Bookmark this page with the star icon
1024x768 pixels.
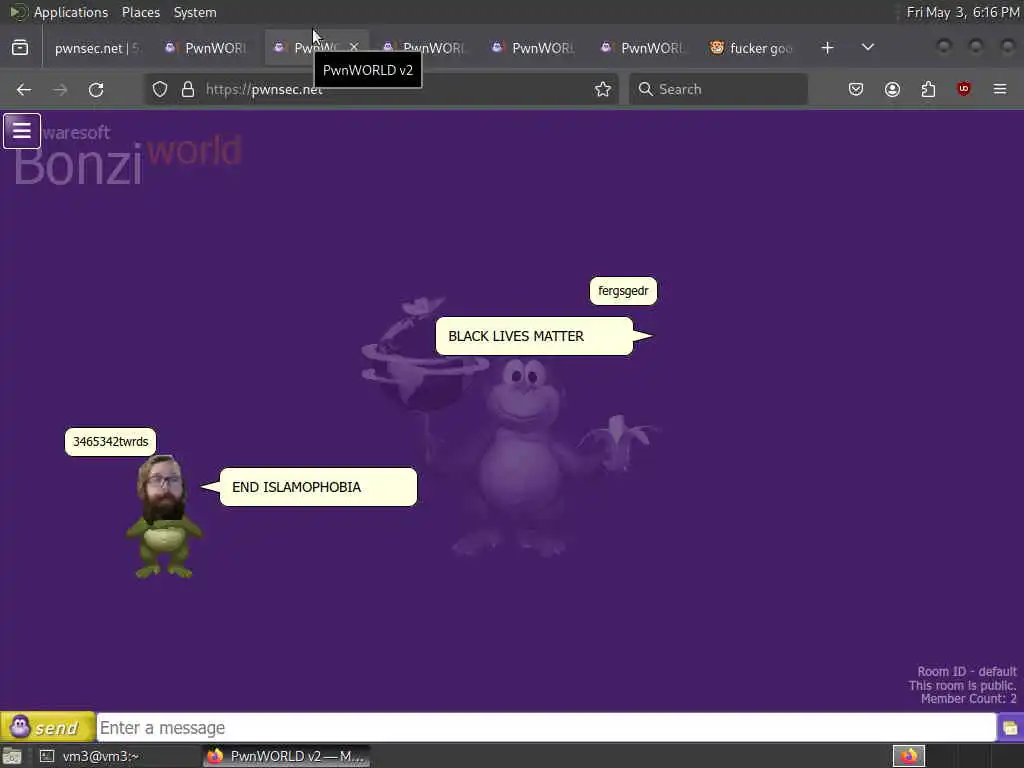tap(603, 89)
